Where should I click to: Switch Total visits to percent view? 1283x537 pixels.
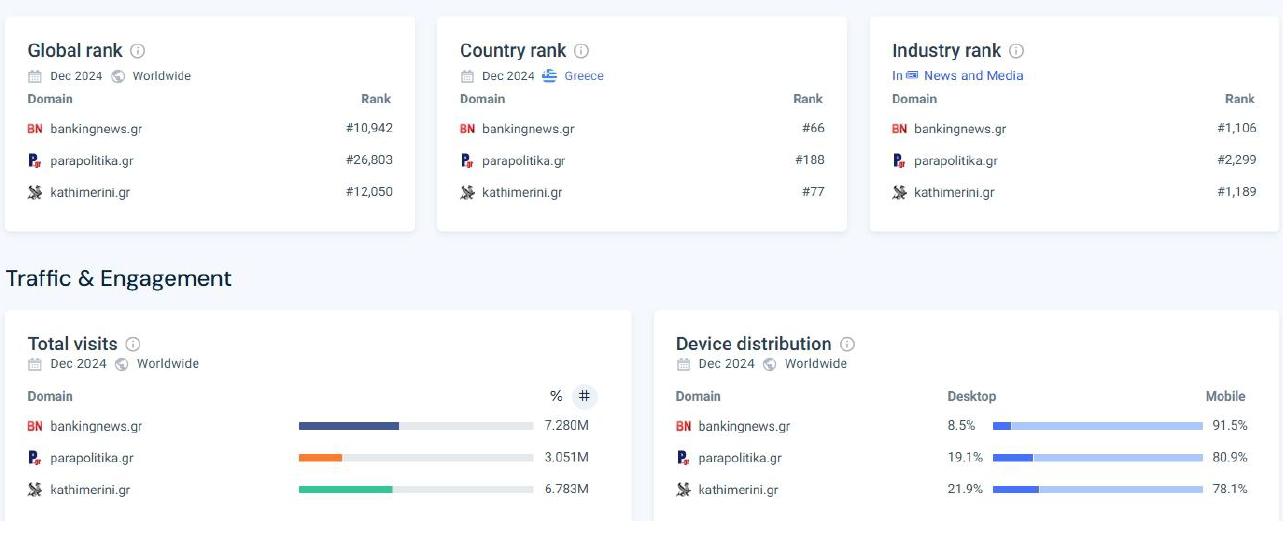tap(556, 396)
